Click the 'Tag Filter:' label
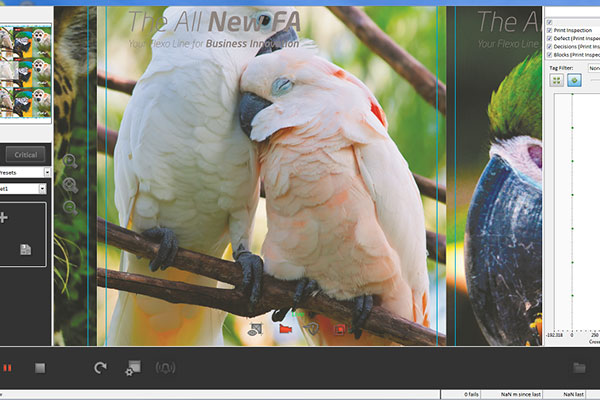 pyautogui.click(x=561, y=68)
